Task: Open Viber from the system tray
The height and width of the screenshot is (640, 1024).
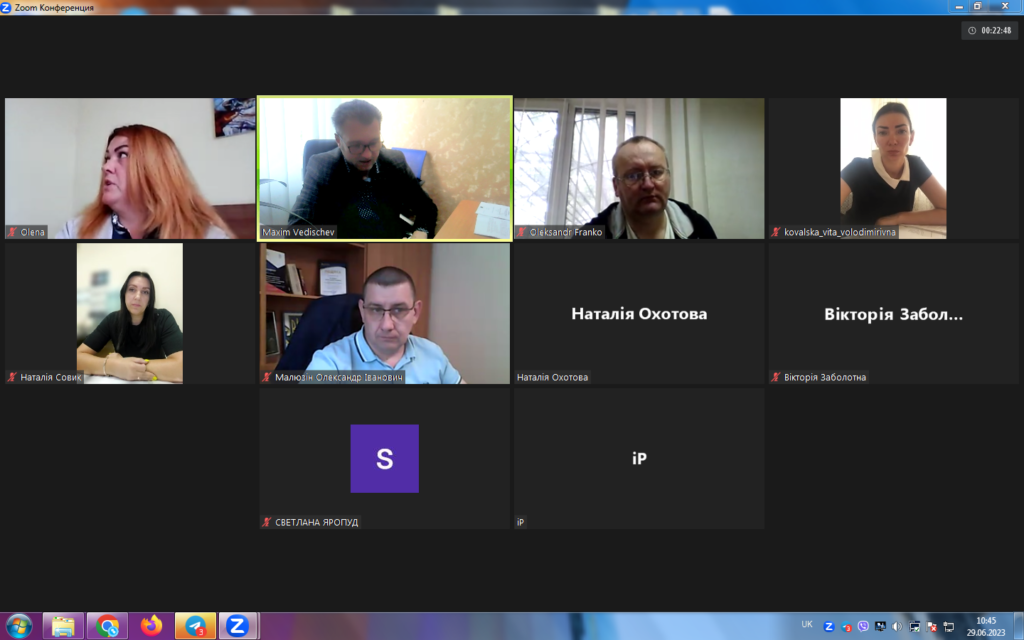Action: [x=863, y=627]
